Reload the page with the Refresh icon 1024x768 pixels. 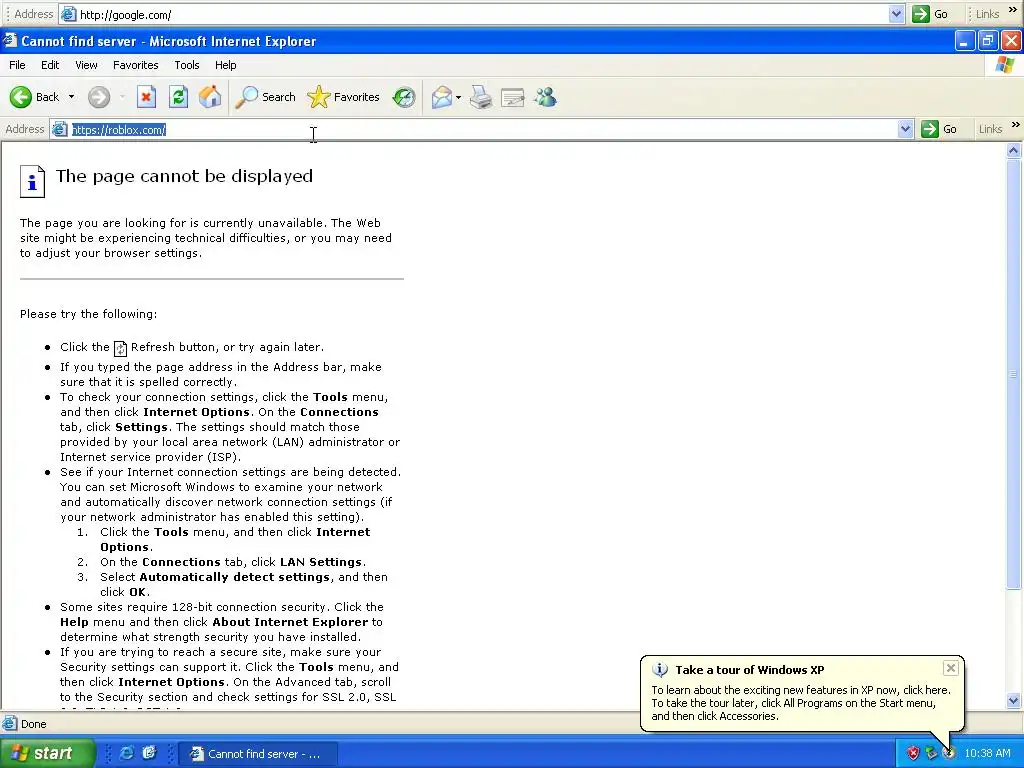178,97
